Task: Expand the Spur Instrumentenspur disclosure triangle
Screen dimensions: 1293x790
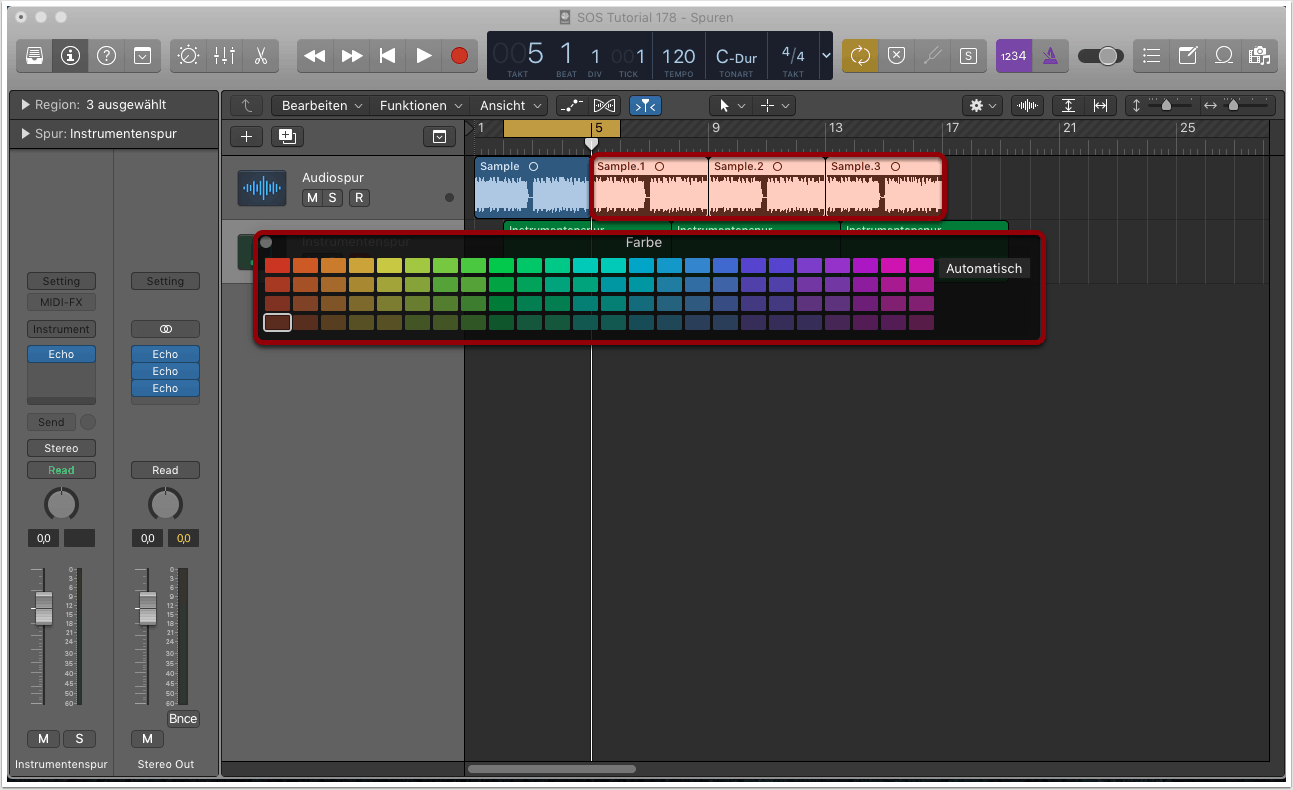Action: tap(25, 134)
